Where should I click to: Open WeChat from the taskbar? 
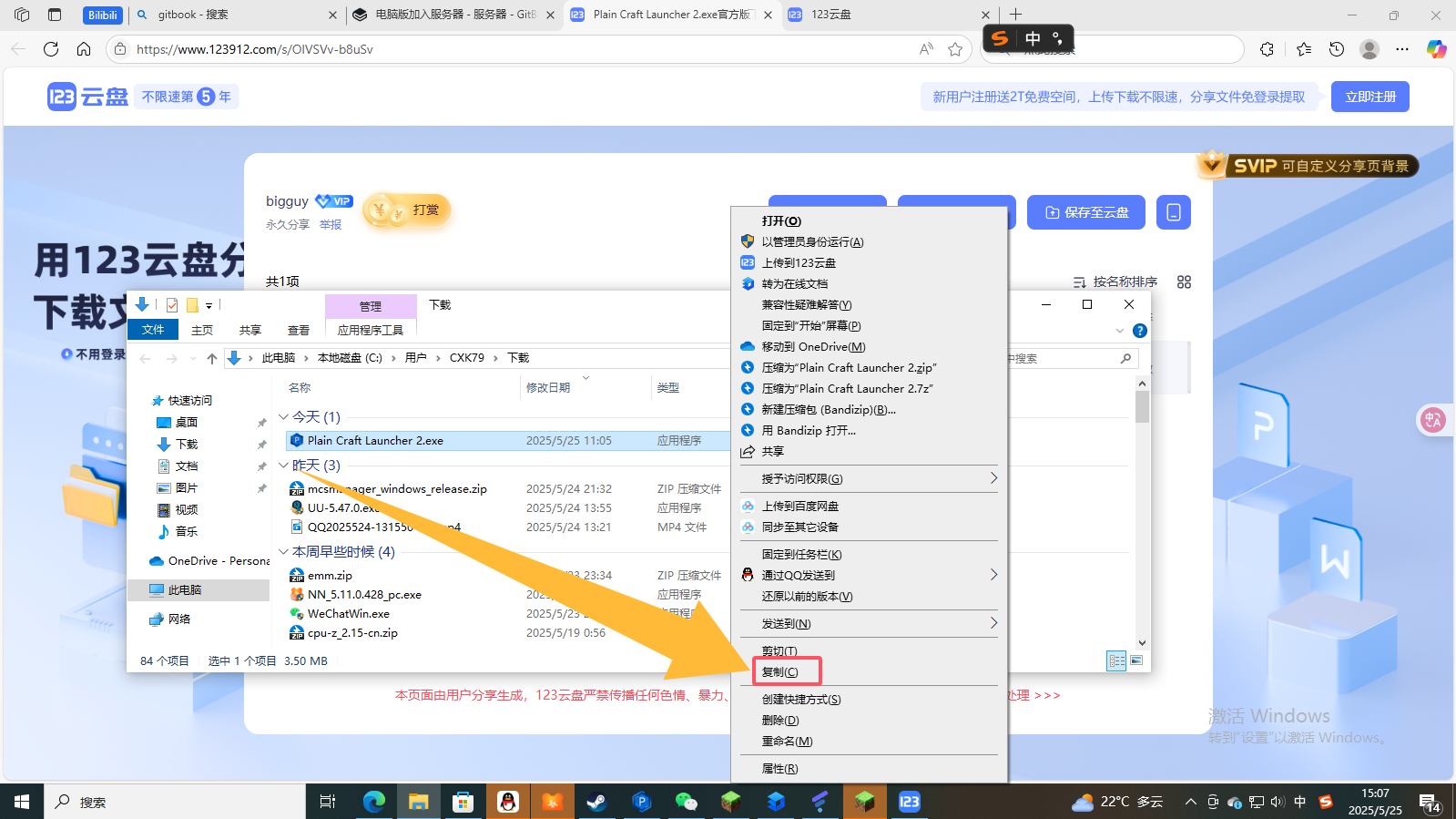[686, 802]
